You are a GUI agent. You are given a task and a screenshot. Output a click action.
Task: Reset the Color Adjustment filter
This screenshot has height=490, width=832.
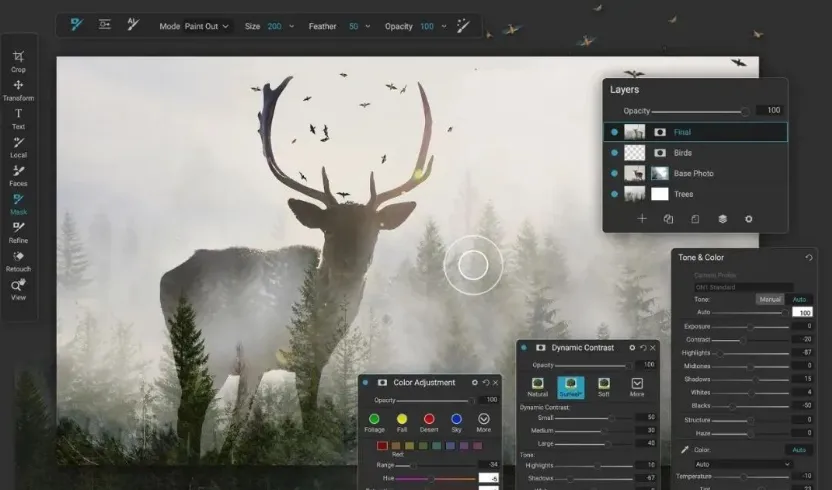pos(486,382)
